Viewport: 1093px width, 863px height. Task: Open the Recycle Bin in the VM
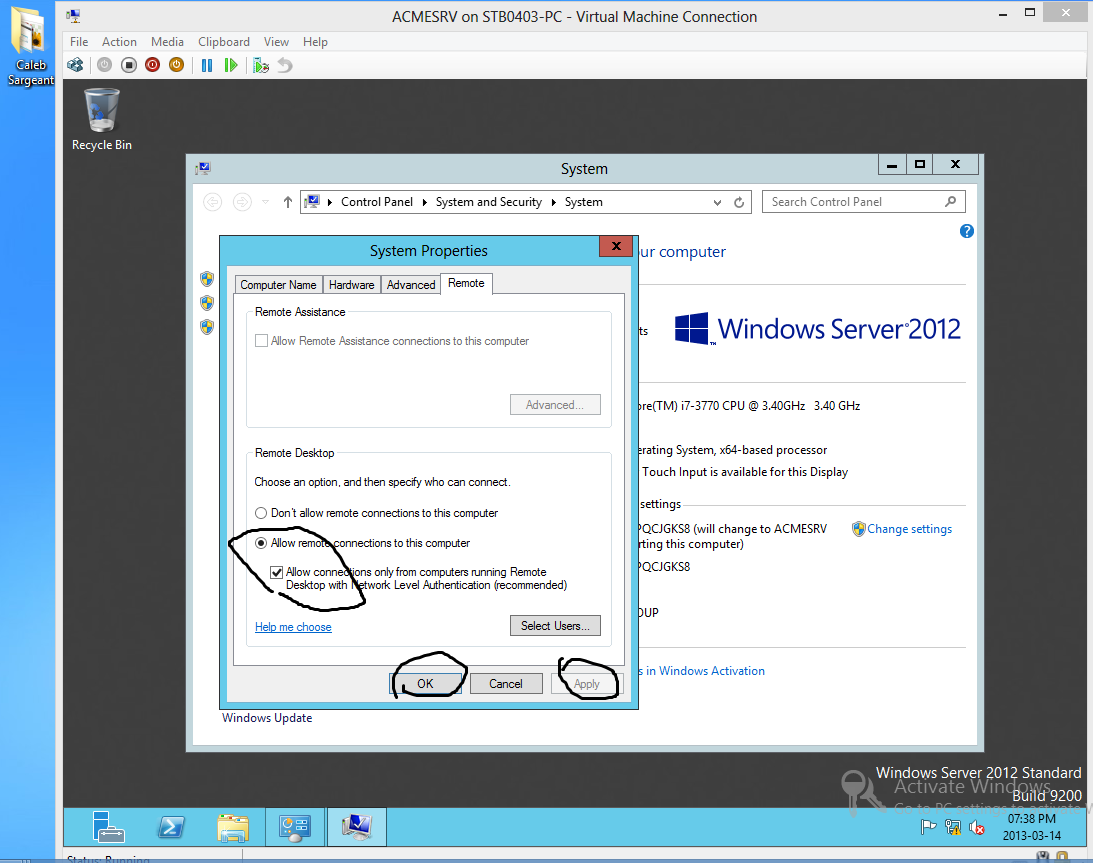tap(102, 119)
